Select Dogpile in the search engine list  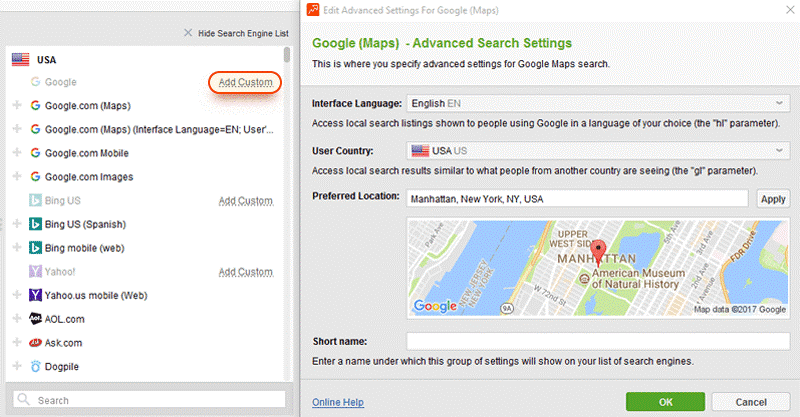(64, 367)
